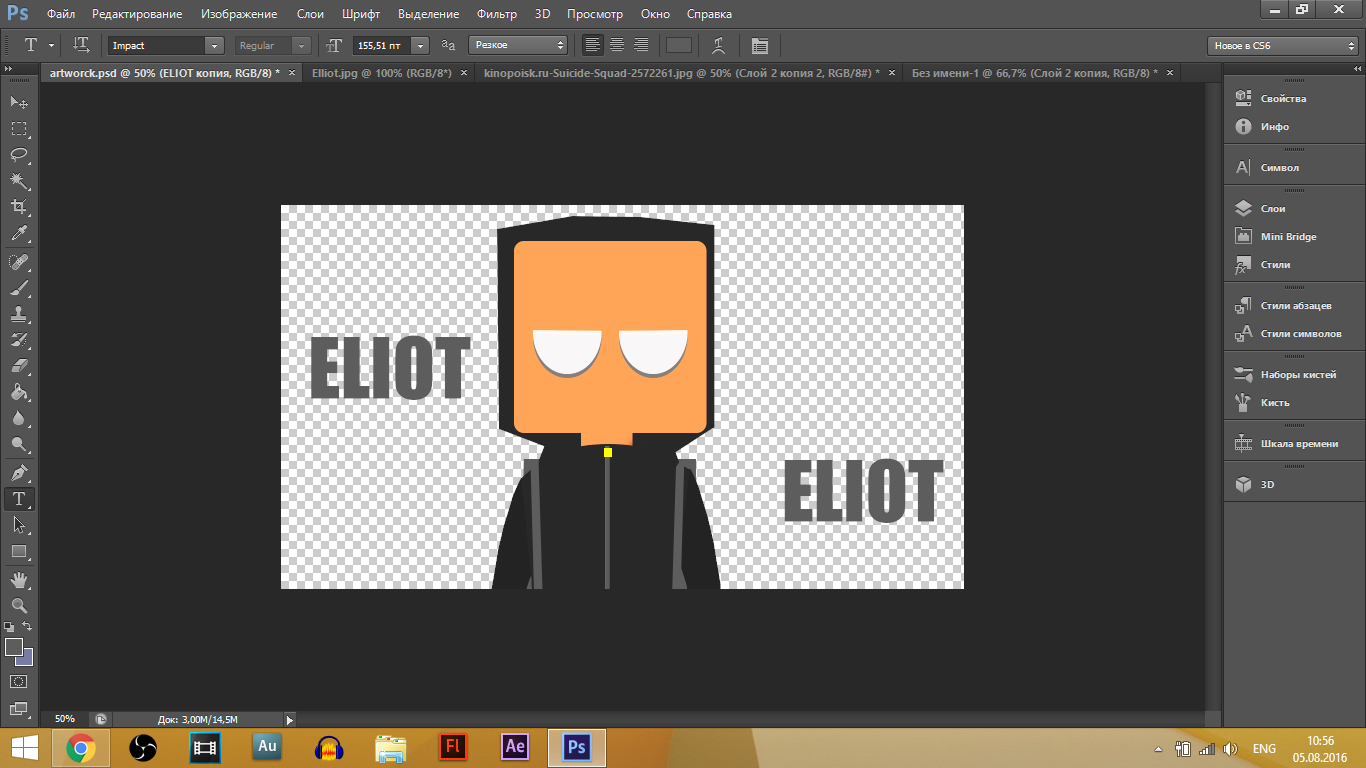Select the Lasso tool
1366x768 pixels.
pyautogui.click(x=19, y=155)
